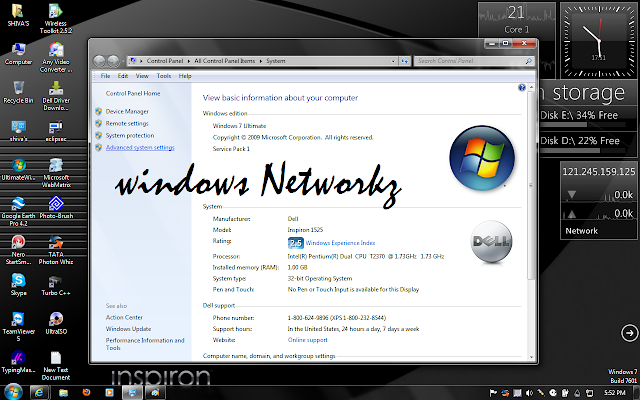
Task: Open the SHIVA'S folder desktop icon
Action: [x=18, y=15]
